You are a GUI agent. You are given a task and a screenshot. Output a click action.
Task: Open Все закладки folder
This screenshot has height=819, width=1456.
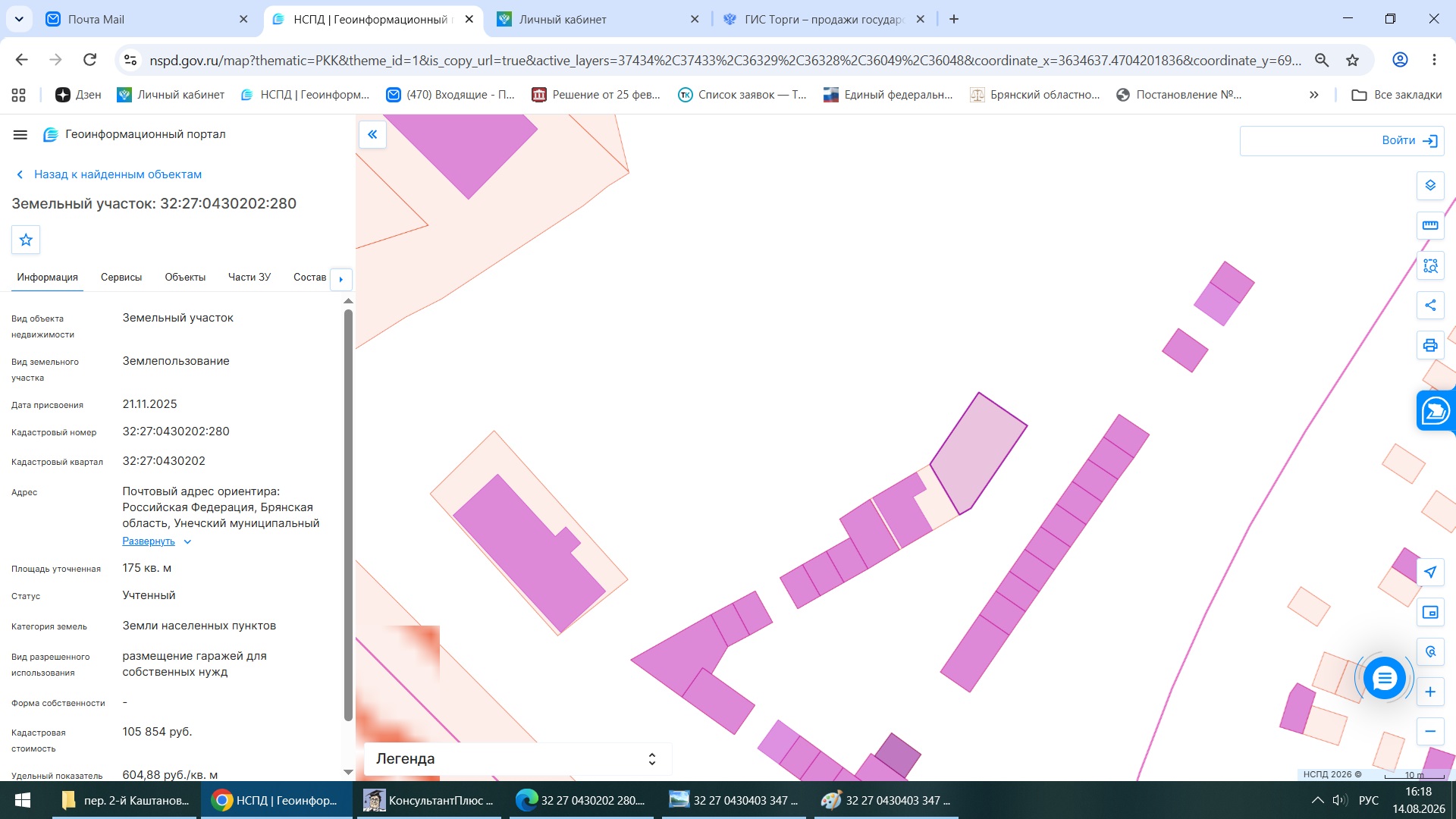1397,95
